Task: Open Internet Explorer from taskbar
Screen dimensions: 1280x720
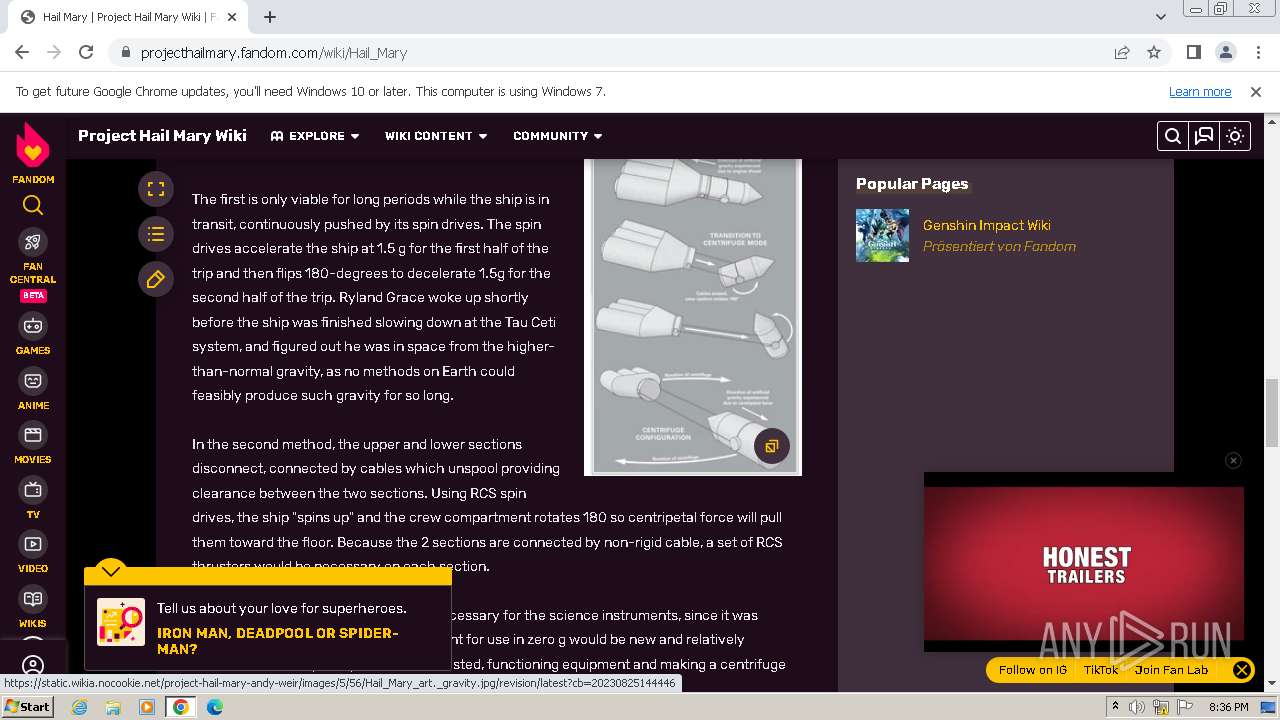Action: click(79, 707)
